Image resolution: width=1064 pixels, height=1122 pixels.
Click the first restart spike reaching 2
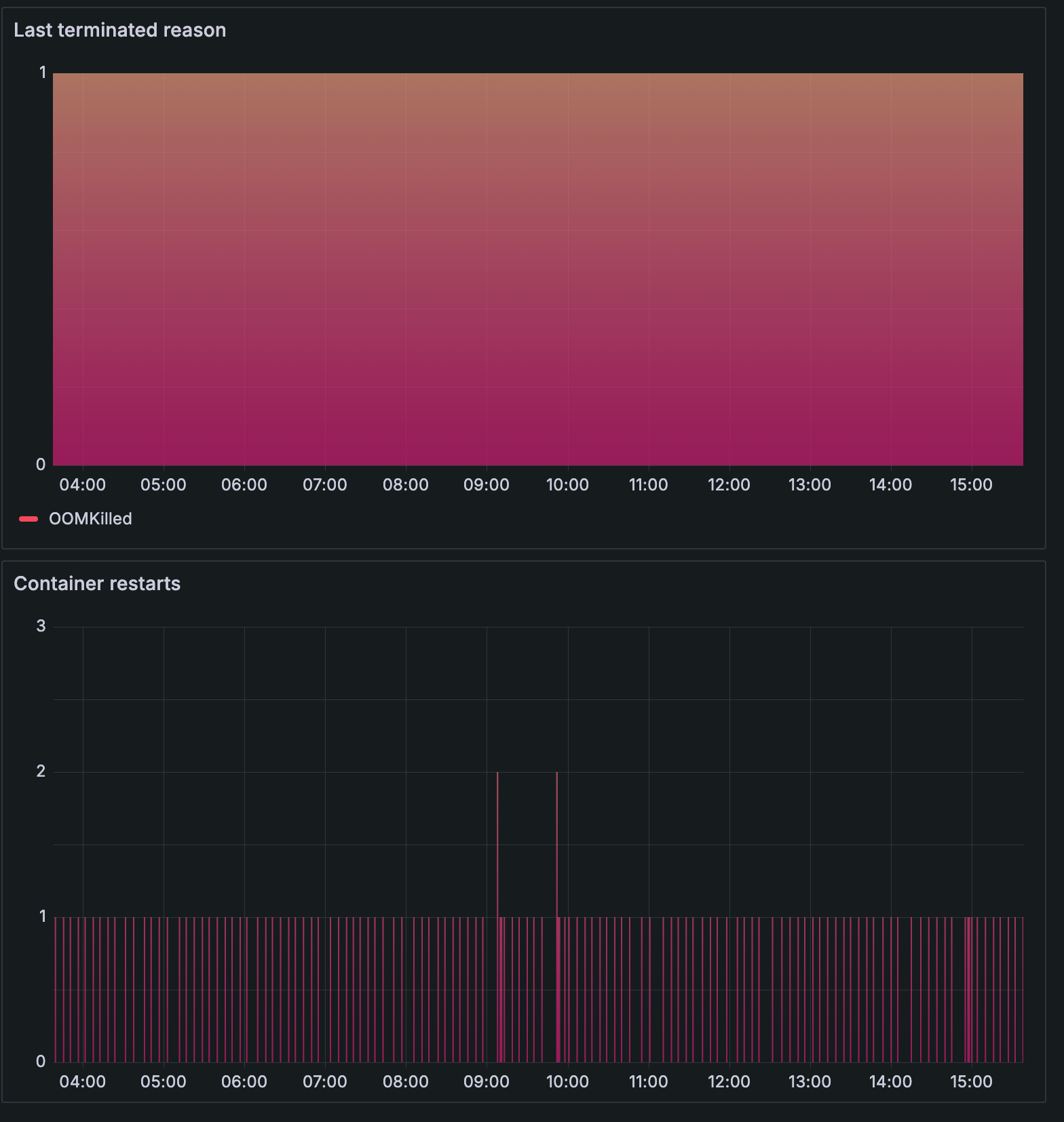497,848
